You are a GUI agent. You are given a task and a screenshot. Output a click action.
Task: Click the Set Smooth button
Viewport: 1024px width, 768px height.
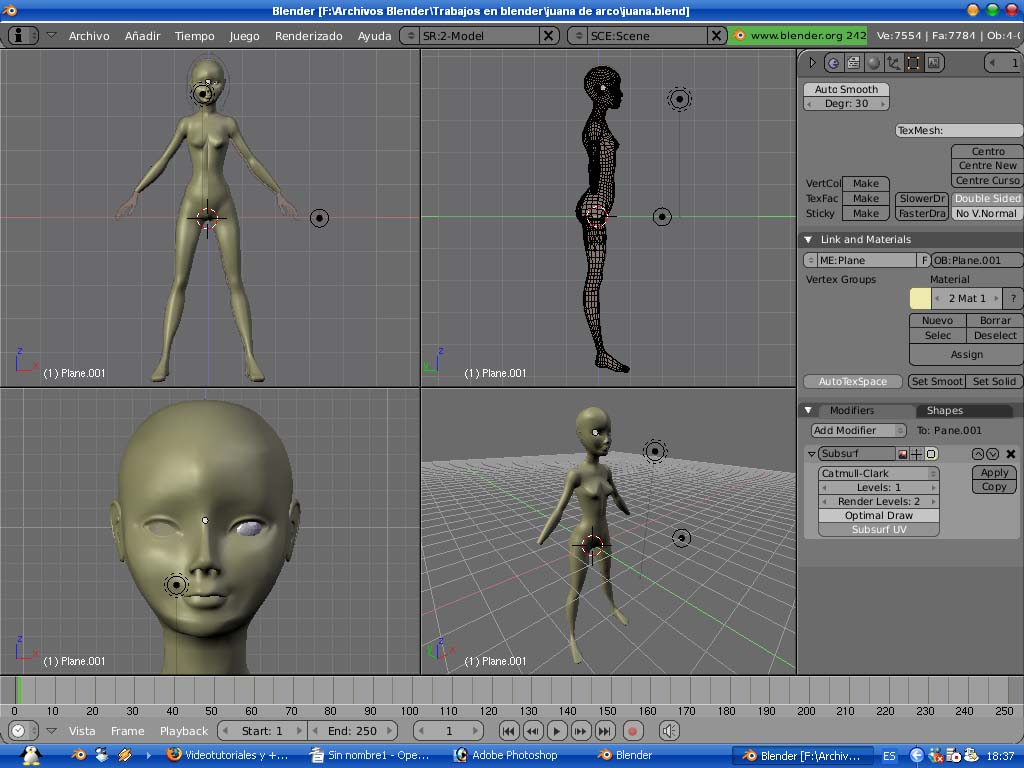point(936,382)
